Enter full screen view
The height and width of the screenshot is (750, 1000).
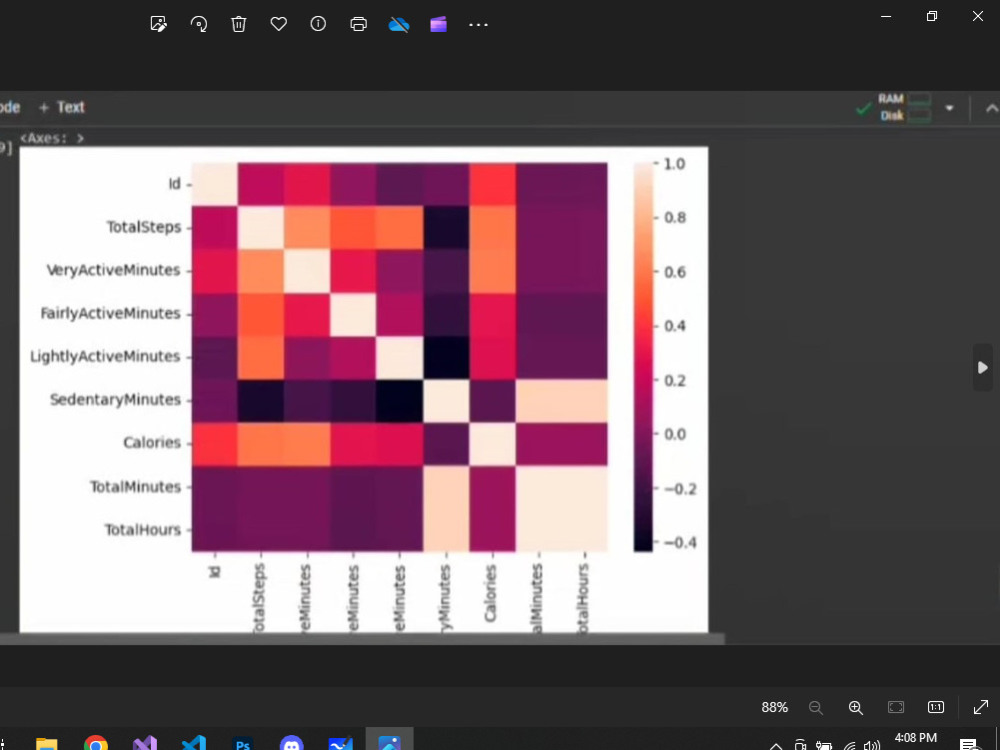(981, 707)
